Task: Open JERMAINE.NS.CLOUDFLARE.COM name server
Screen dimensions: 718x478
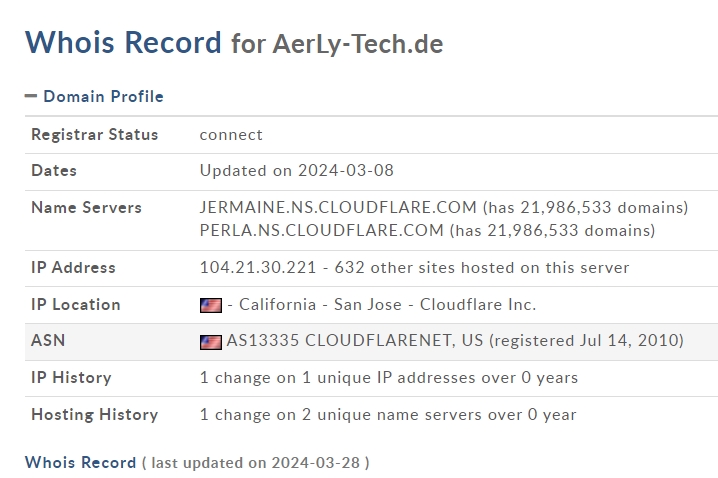Action: coord(338,207)
